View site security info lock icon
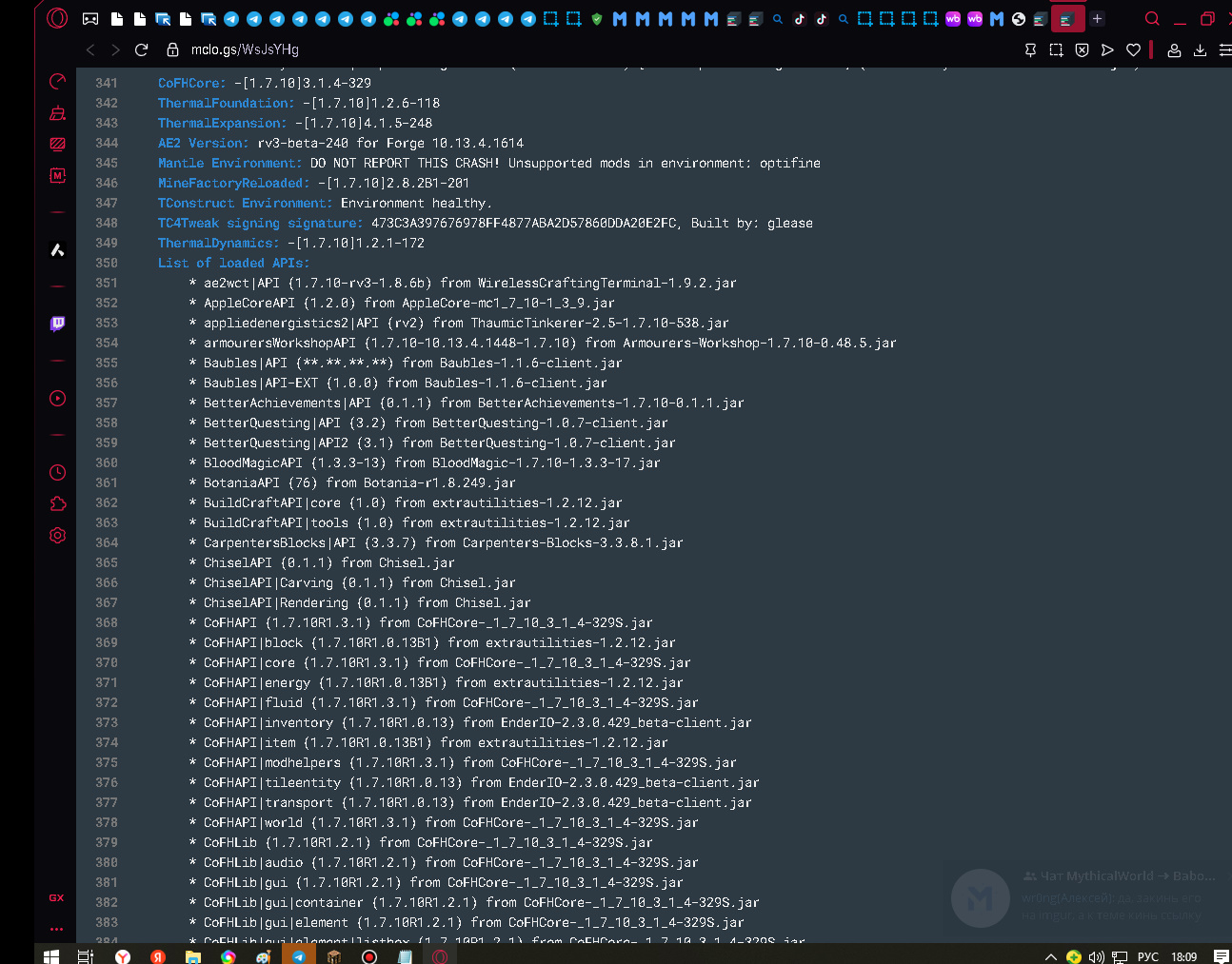 (x=172, y=49)
